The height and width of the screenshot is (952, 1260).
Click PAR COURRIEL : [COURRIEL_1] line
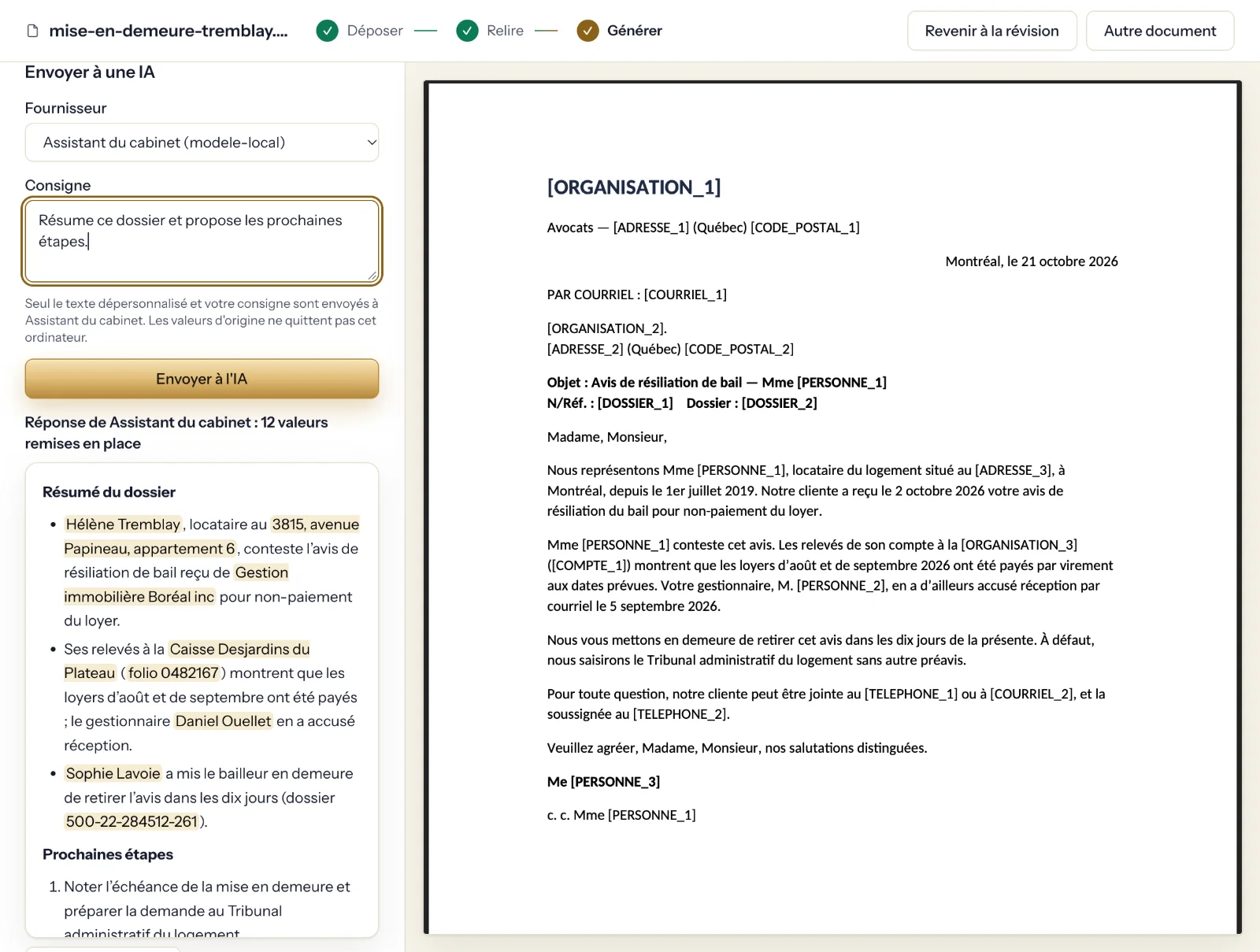tap(636, 294)
